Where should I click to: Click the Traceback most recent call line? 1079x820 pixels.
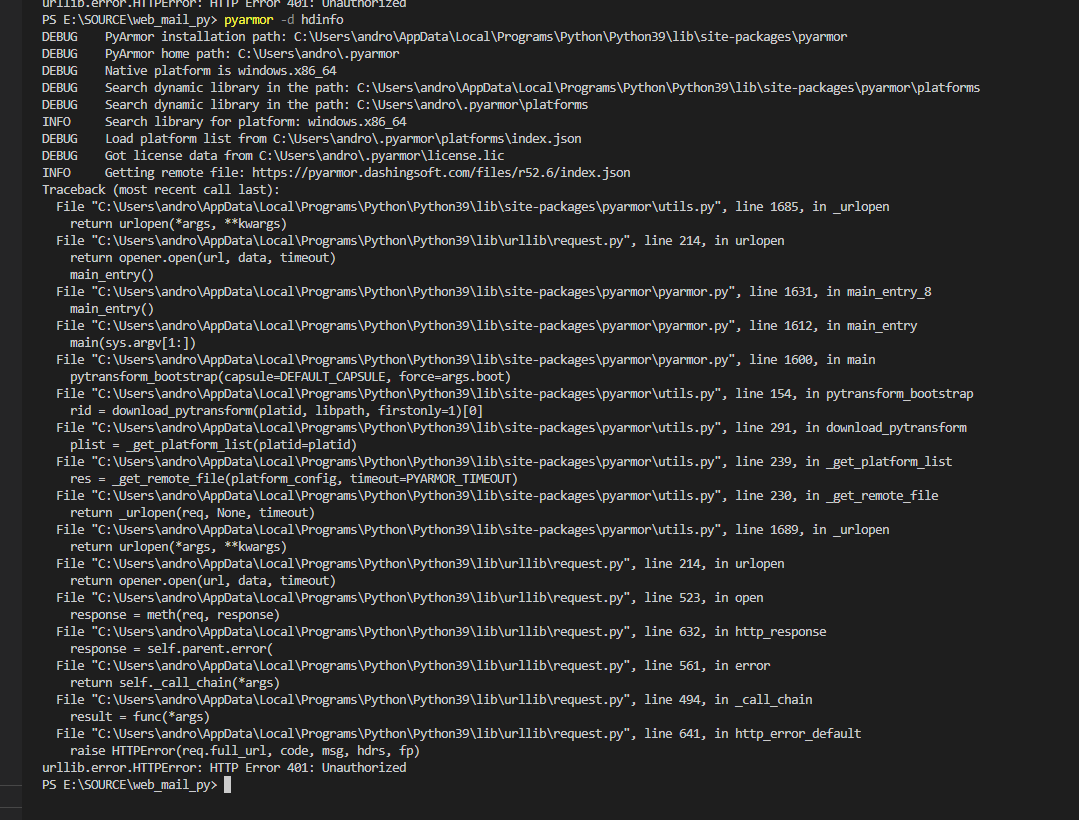pos(160,189)
